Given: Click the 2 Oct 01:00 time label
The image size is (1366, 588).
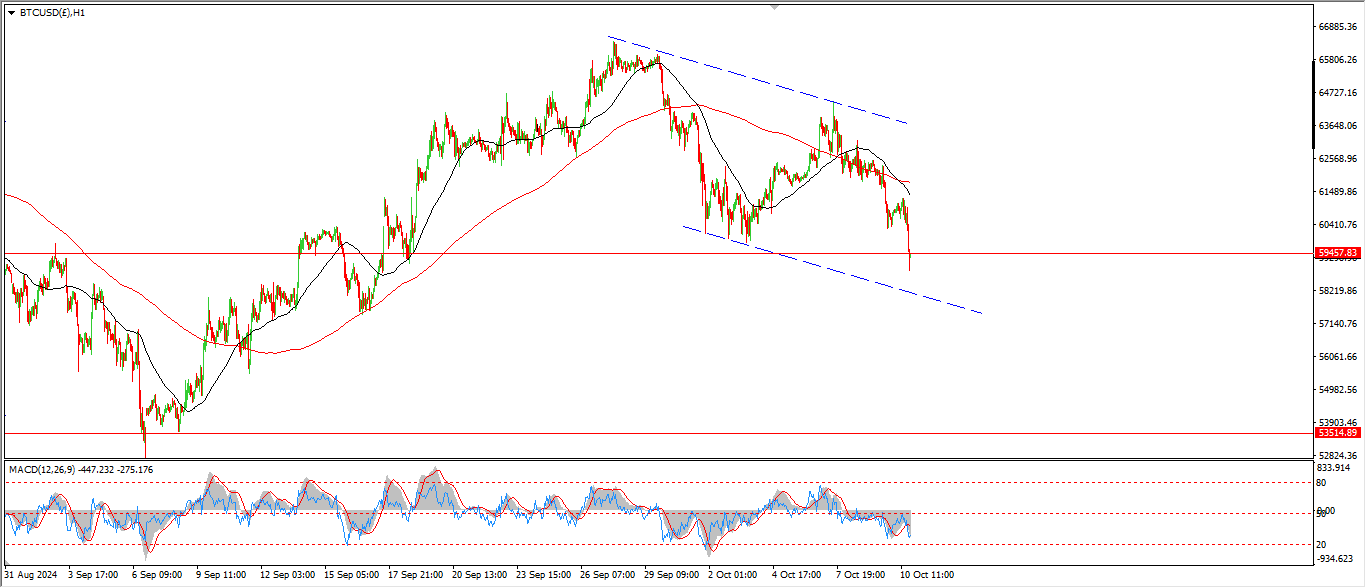Looking at the screenshot, I should (735, 575).
